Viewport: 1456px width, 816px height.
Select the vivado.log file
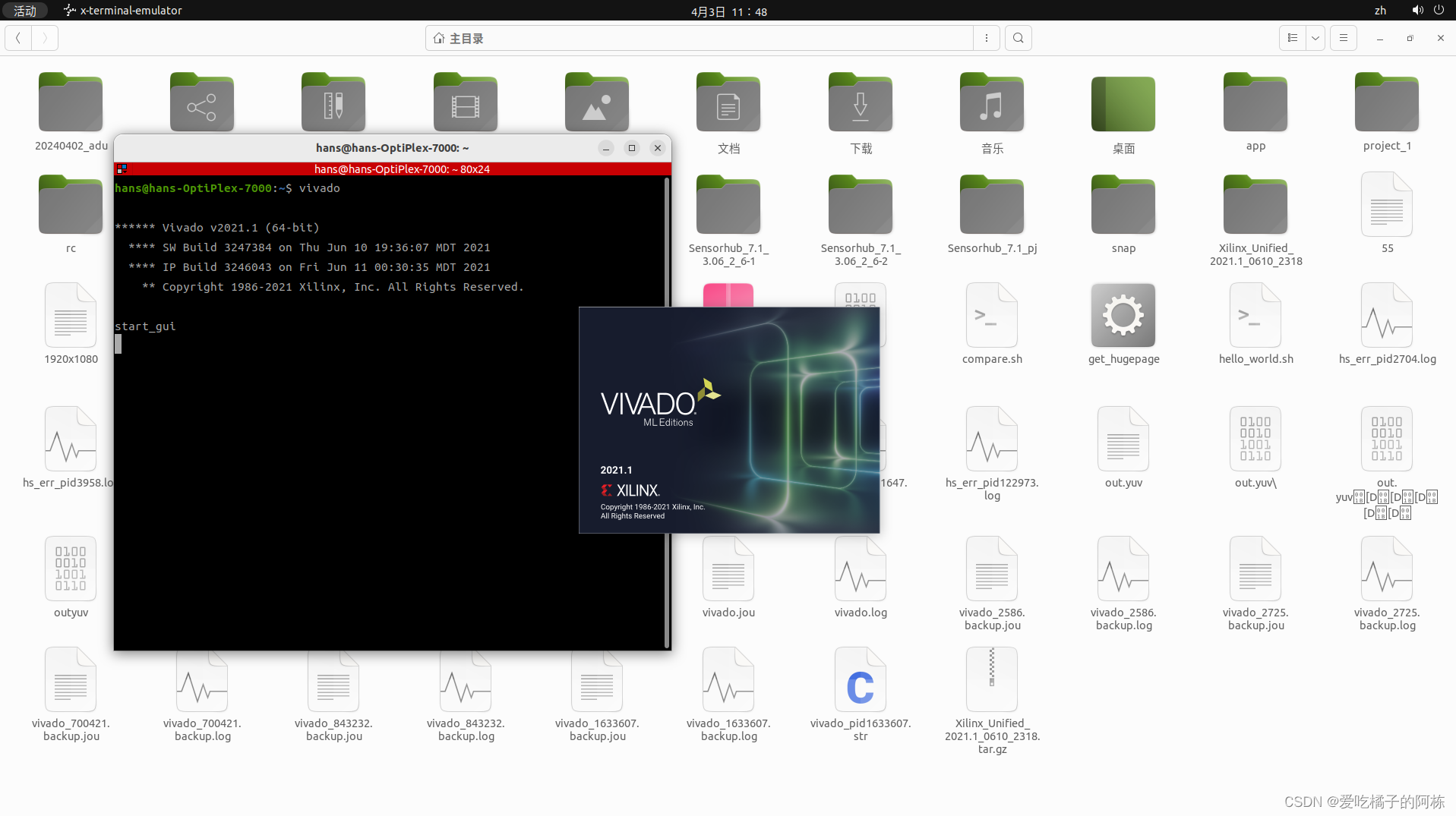point(860,569)
